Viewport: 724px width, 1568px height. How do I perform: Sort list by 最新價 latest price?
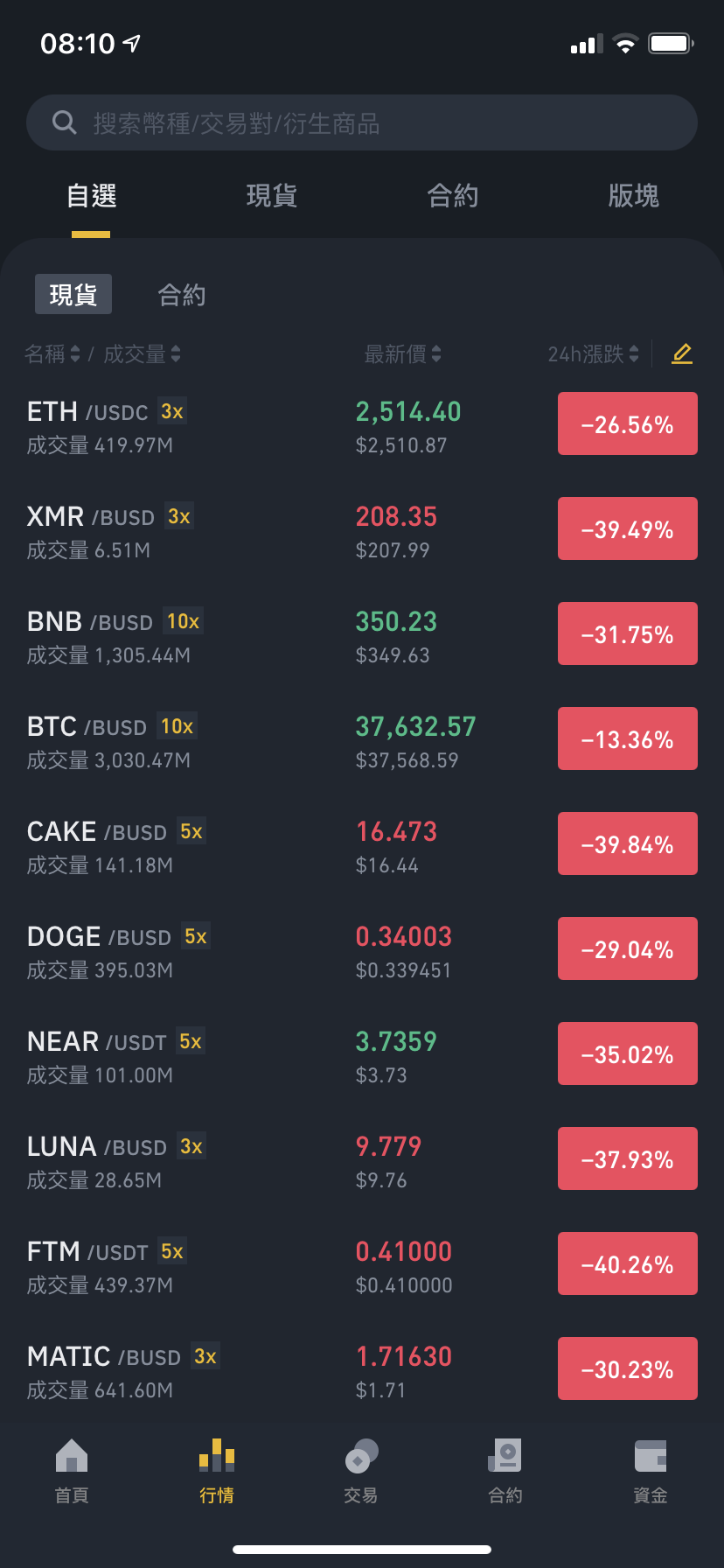pyautogui.click(x=403, y=353)
